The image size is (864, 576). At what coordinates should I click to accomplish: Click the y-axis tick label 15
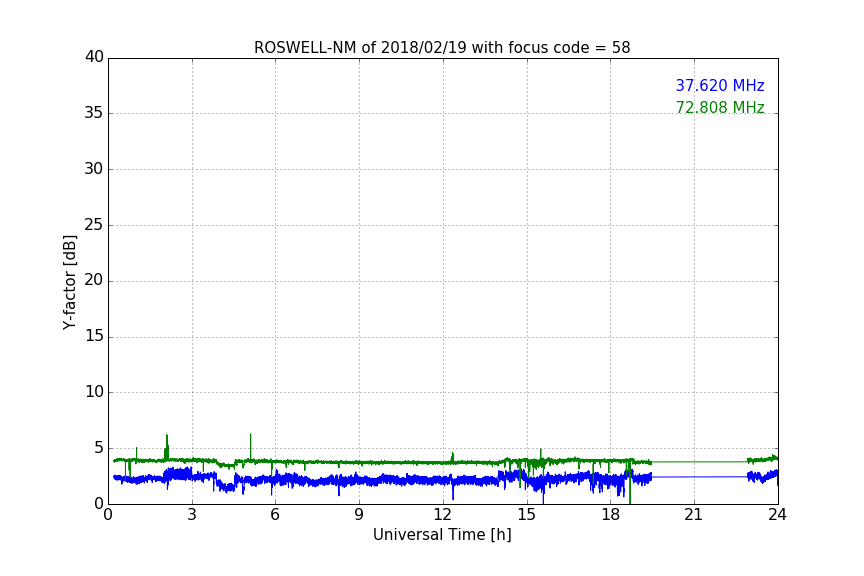(94, 336)
